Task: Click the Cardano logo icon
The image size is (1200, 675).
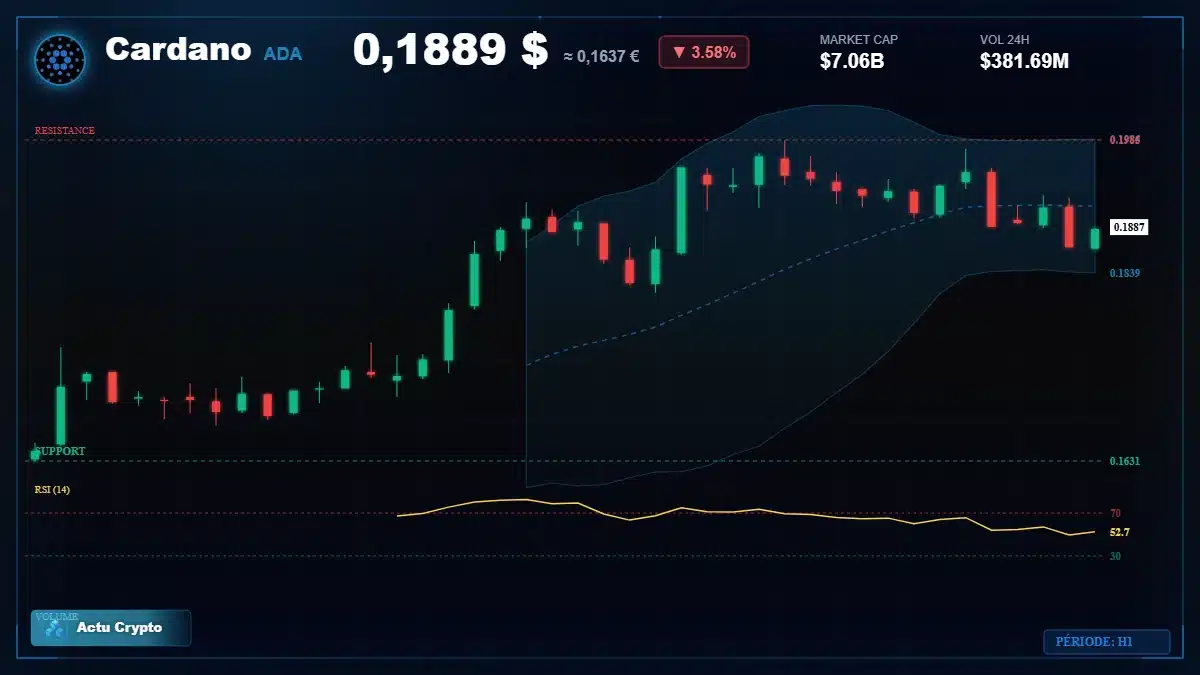Action: (60, 59)
